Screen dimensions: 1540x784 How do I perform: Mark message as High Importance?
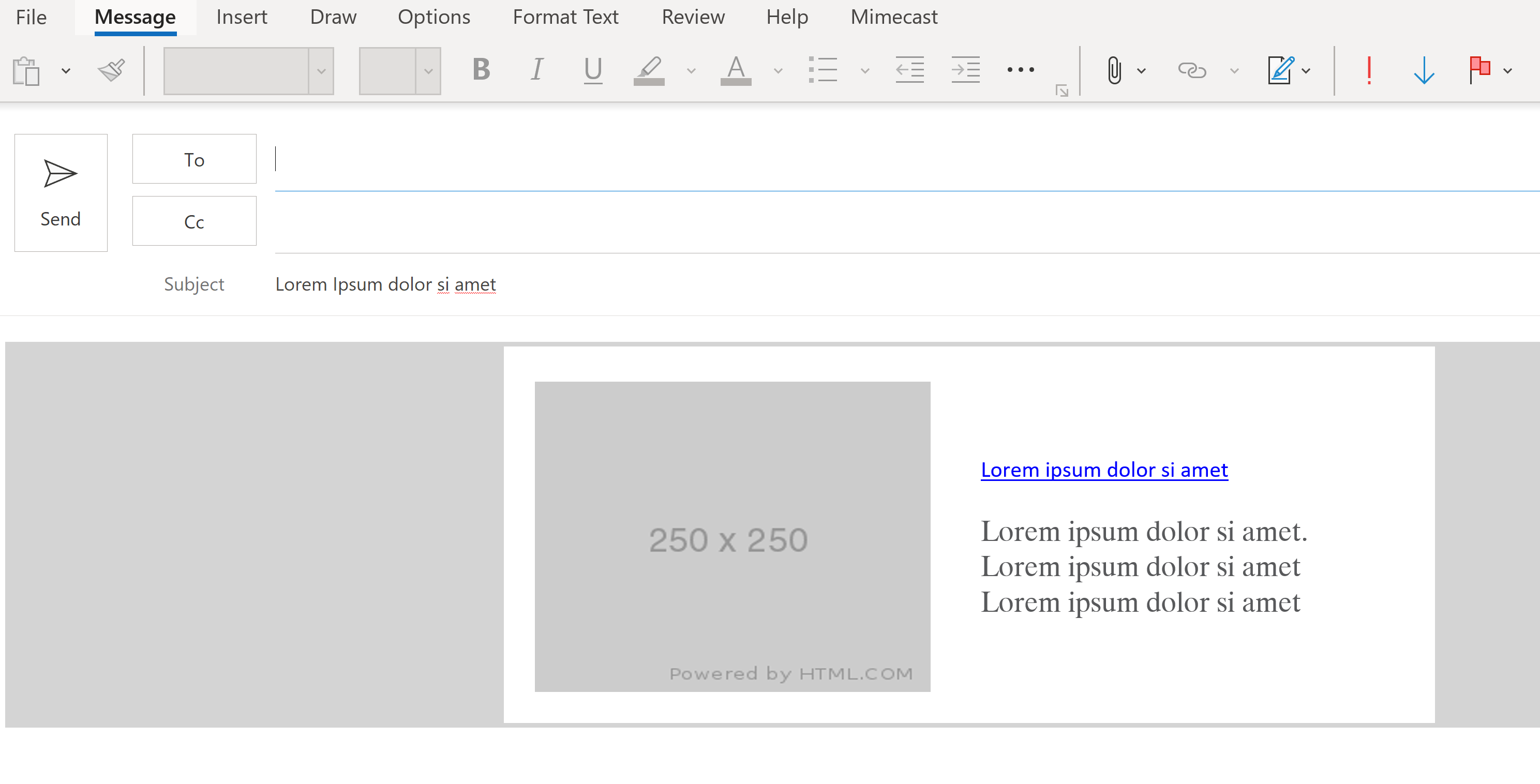pos(1368,70)
